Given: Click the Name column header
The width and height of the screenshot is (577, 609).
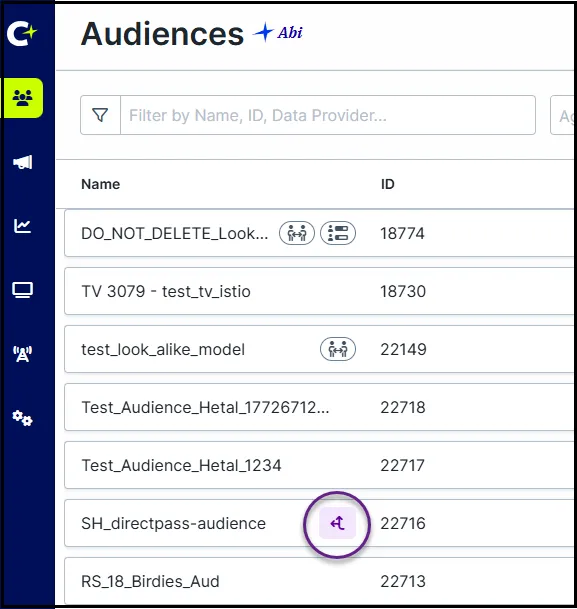Looking at the screenshot, I should pos(101,184).
